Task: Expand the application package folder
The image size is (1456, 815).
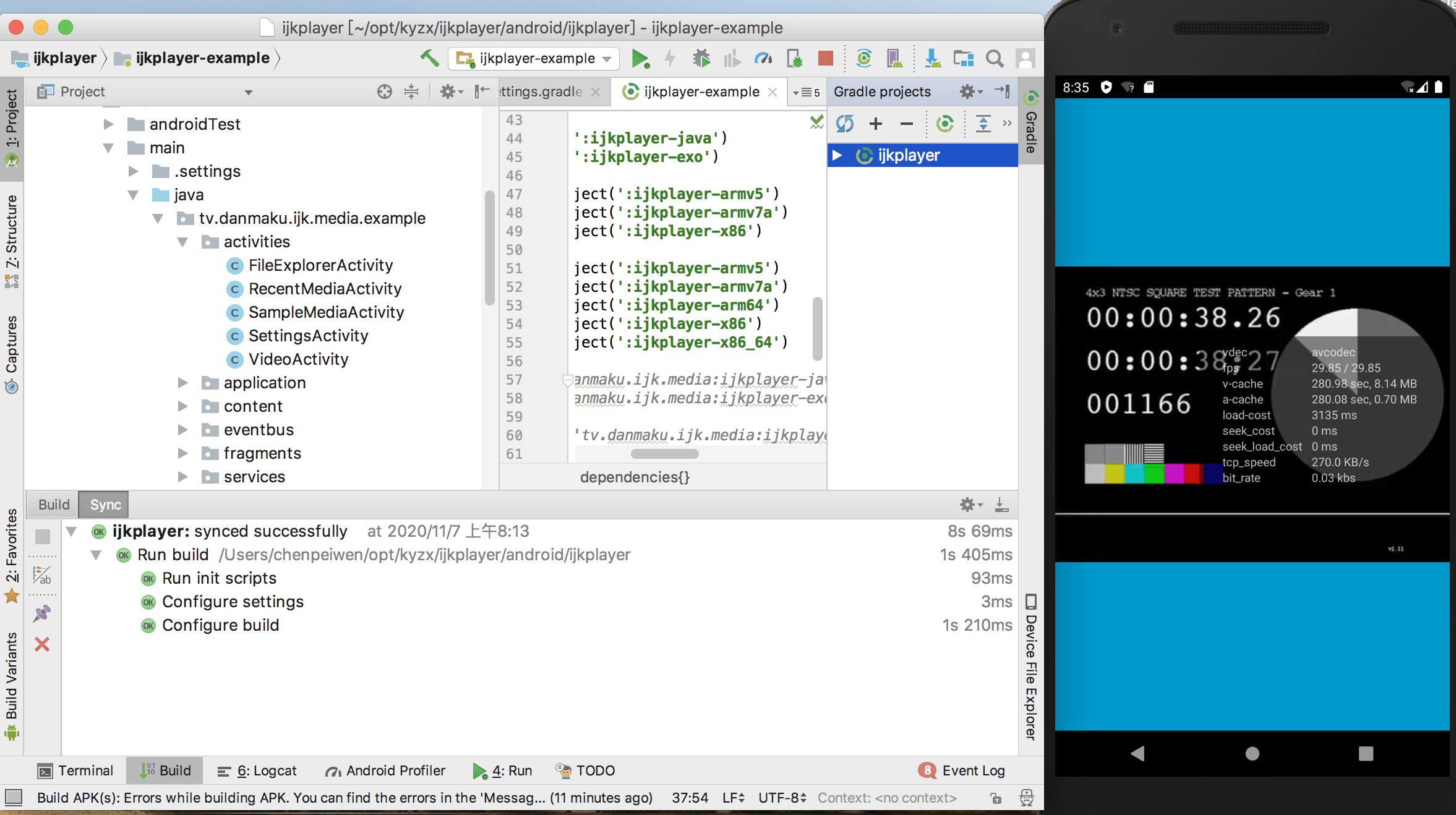Action: point(182,383)
